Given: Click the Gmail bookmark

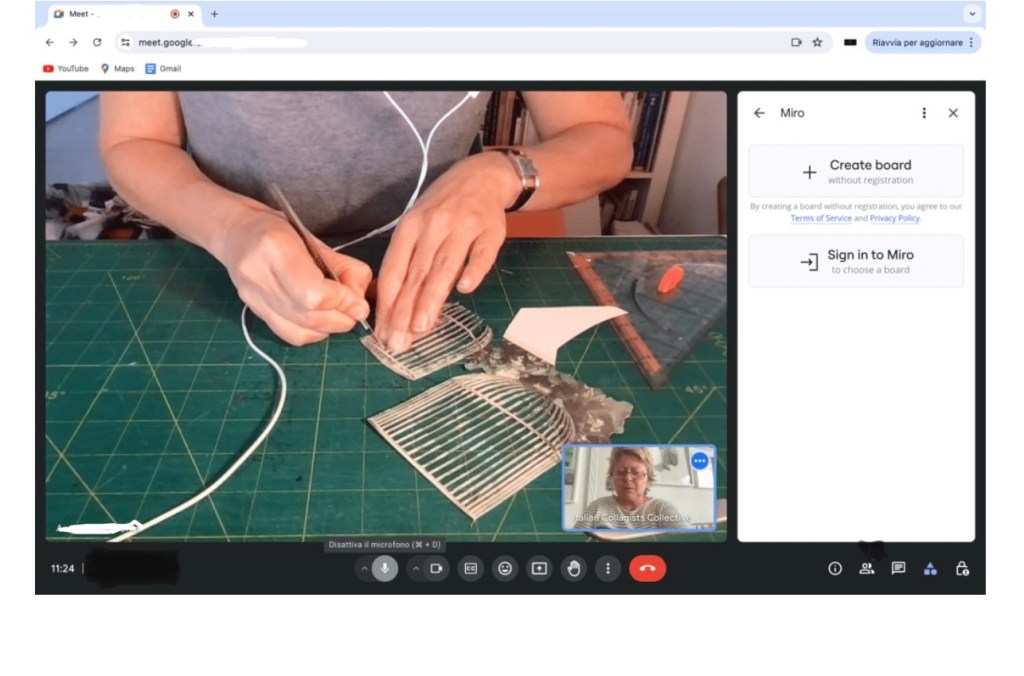Looking at the screenshot, I should point(163,69).
